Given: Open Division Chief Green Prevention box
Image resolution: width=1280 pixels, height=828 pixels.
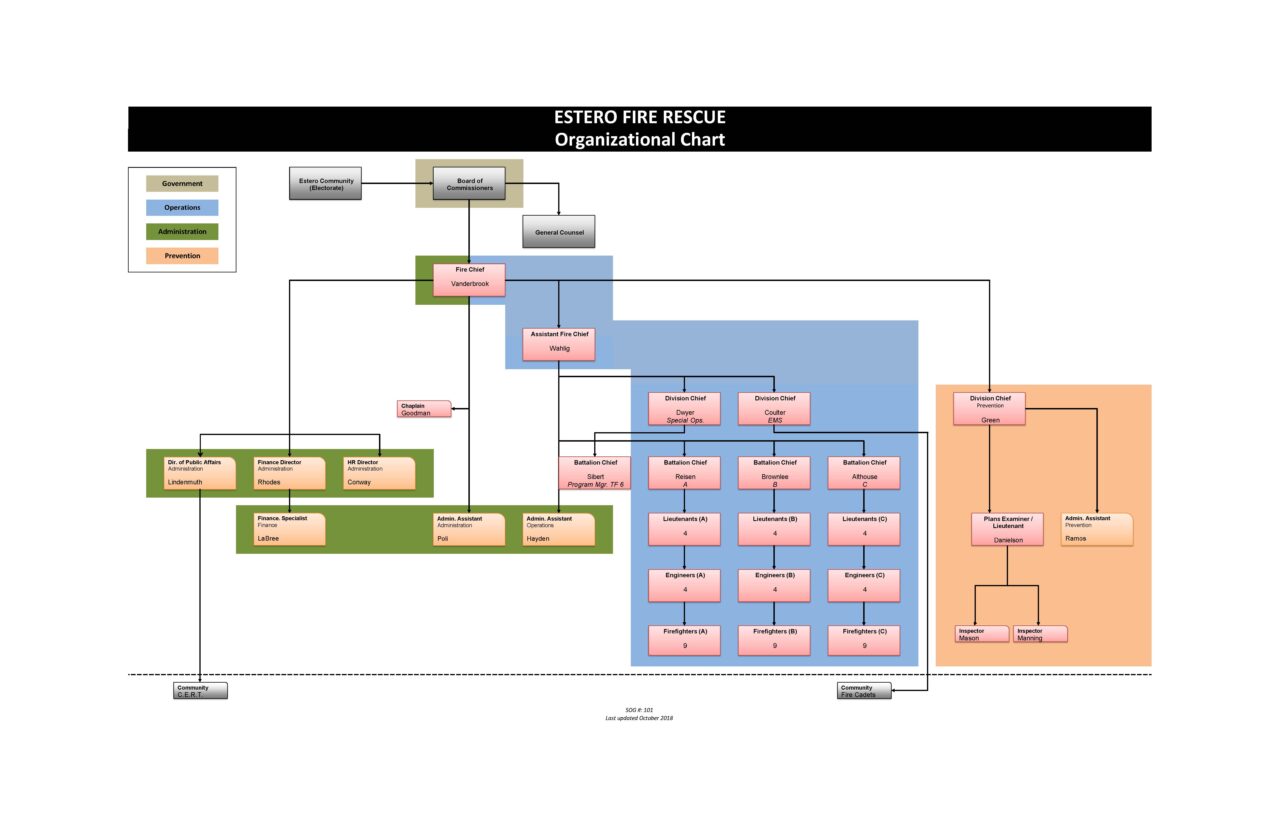Looking at the screenshot, I should pos(989,406).
